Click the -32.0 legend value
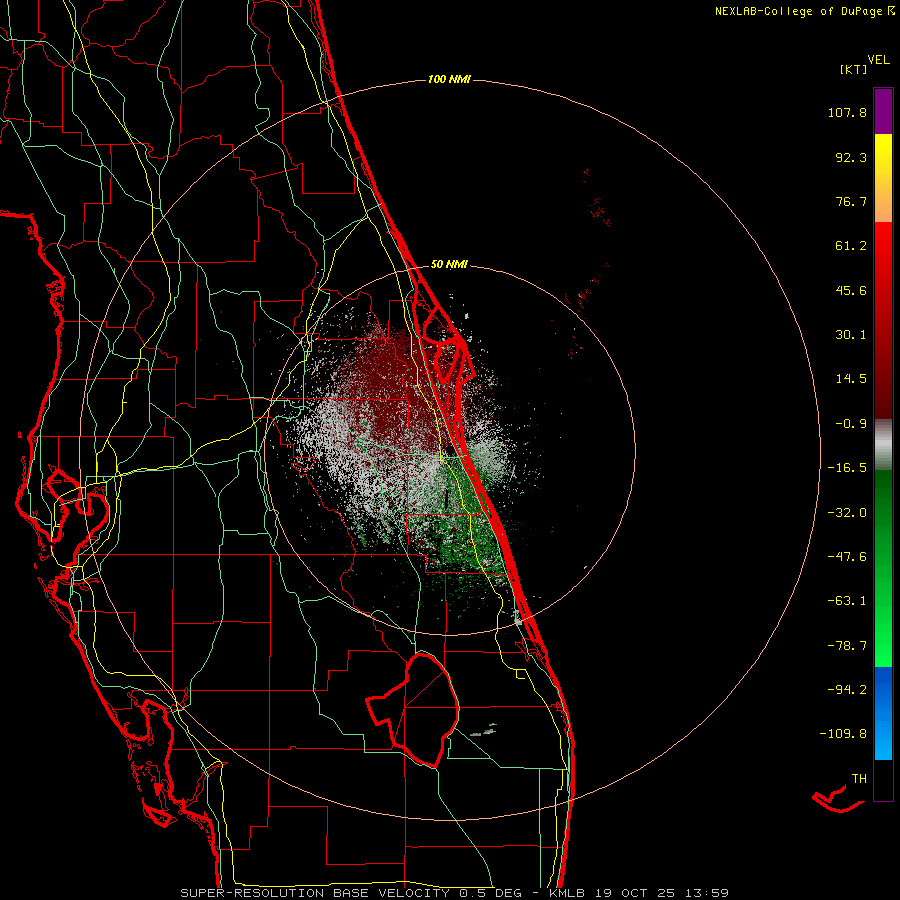The width and height of the screenshot is (900, 900). [847, 513]
